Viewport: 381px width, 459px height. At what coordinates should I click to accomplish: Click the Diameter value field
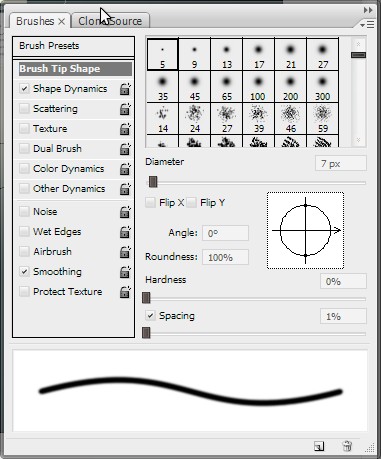[341, 164]
